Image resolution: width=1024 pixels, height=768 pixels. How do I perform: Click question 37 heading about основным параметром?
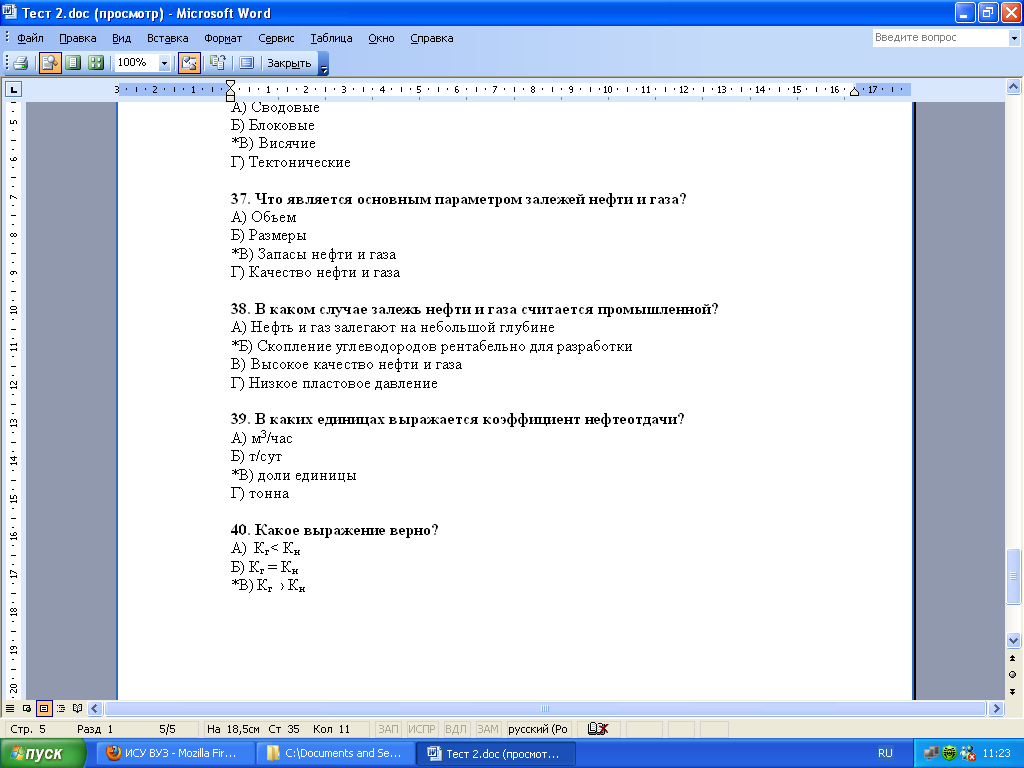(458, 199)
